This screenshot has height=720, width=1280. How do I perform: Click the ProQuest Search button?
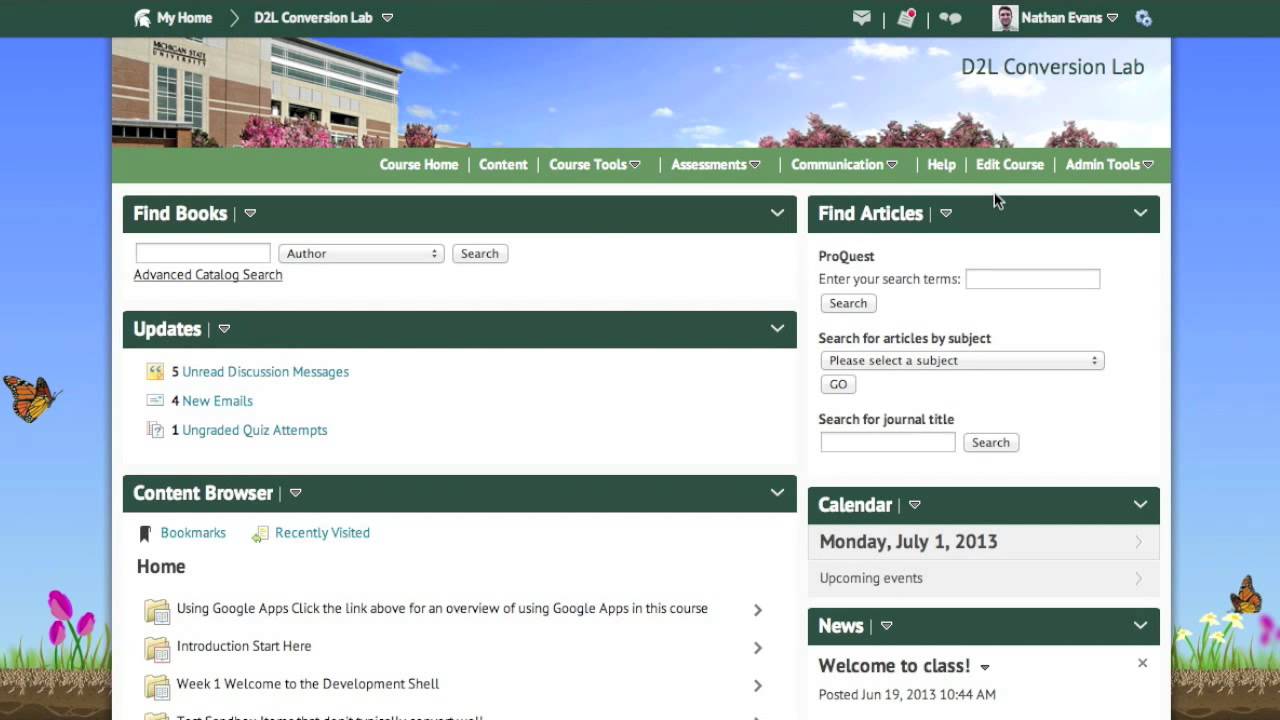(x=848, y=304)
